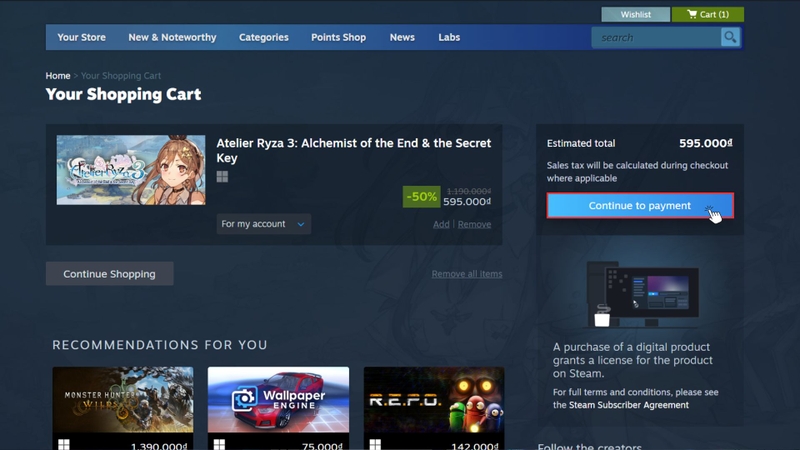Click the -50% discount badge
The image size is (800, 450).
[x=421, y=196]
